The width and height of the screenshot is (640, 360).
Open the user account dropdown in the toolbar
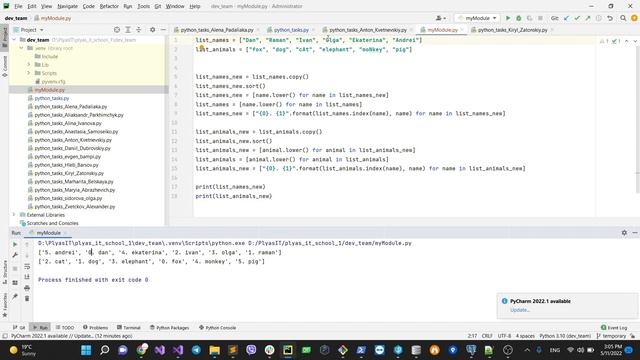440,18
